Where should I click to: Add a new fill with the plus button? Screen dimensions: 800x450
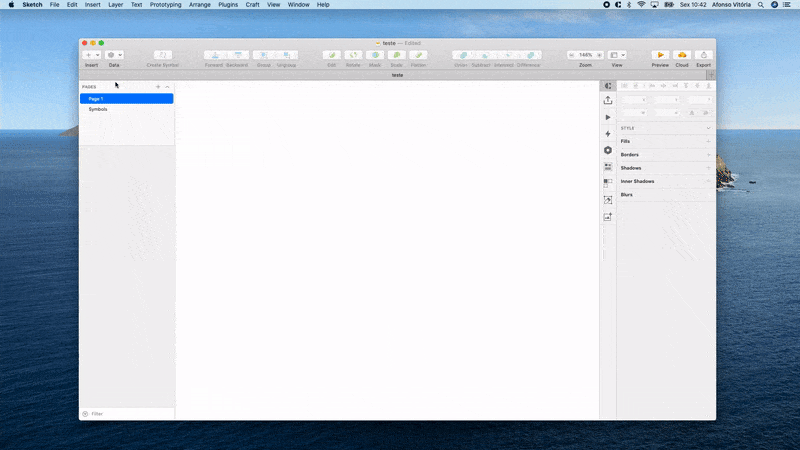[x=709, y=141]
